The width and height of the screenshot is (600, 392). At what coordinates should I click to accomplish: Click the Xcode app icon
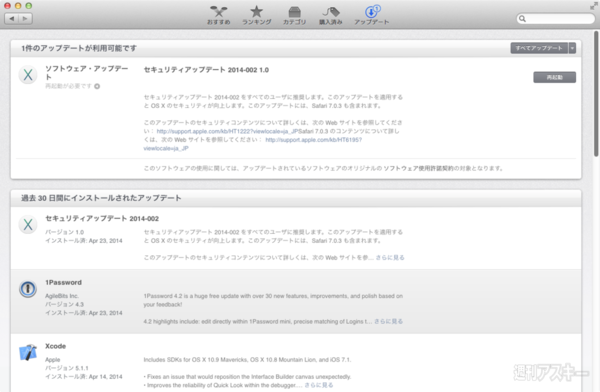pos(28,352)
